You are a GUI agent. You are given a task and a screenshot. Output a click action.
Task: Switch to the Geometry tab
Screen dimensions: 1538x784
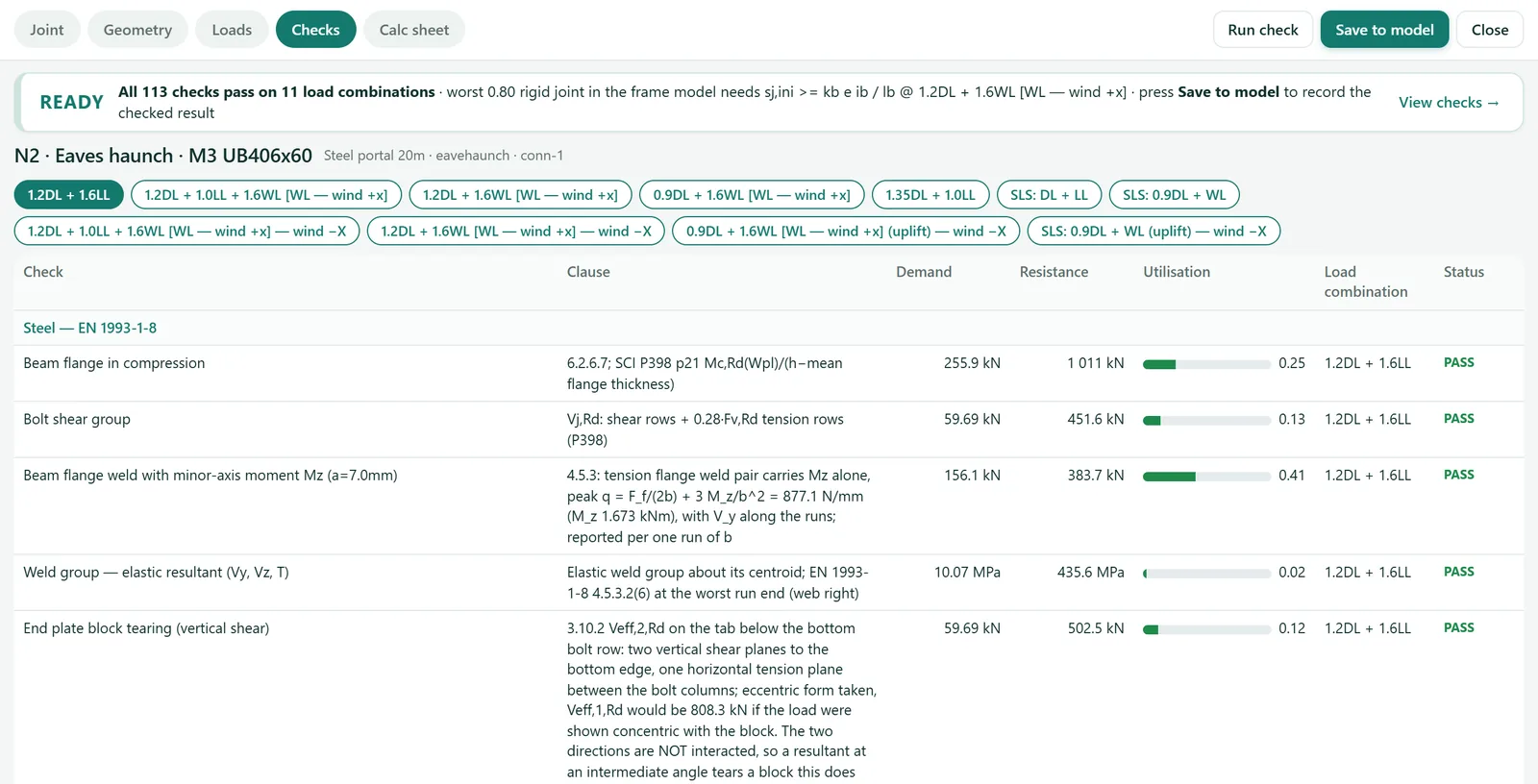137,30
